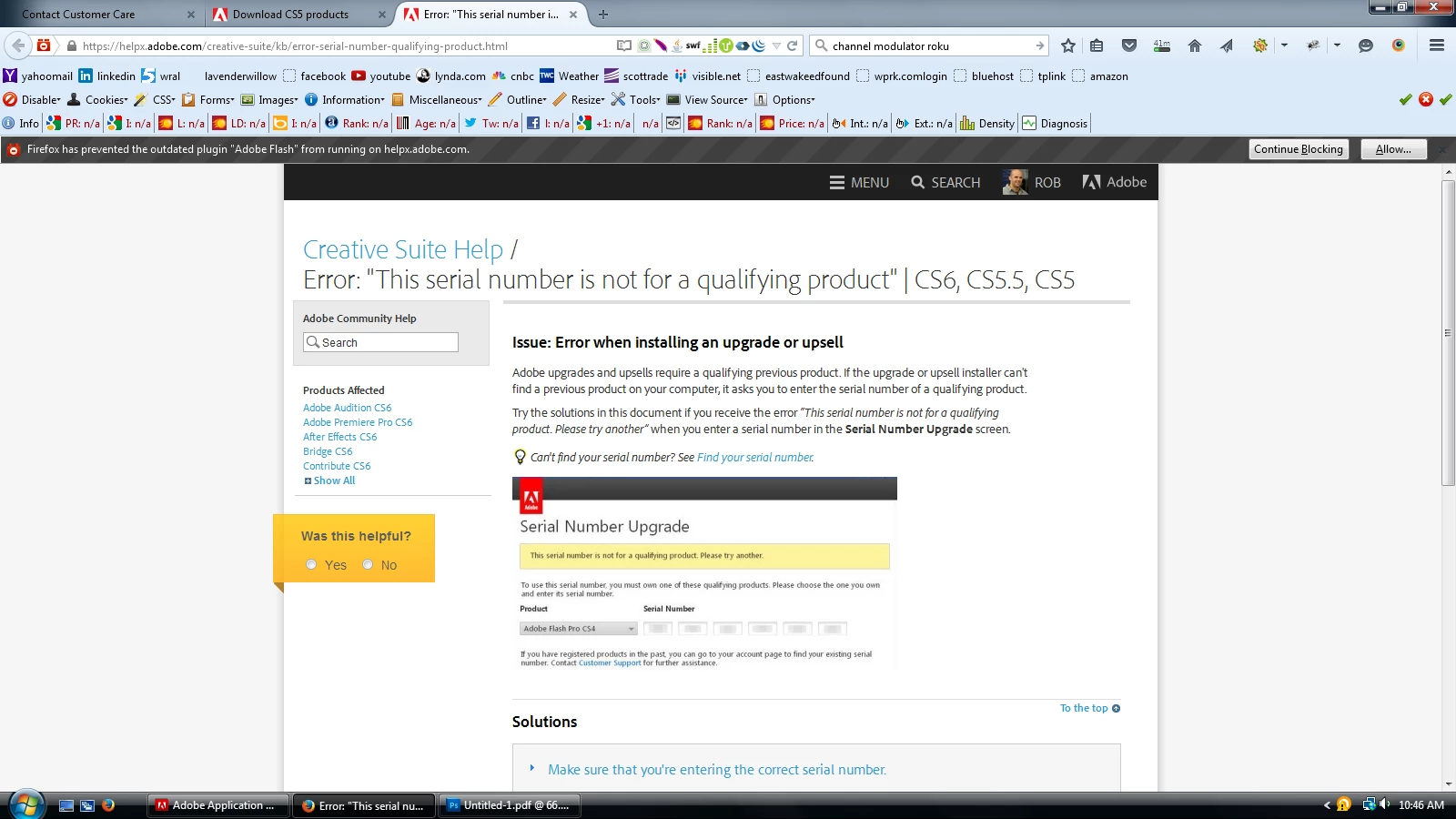Viewport: 1456px width, 819px height.
Task: Click the Firefox back arrow button
Action: tap(18, 45)
